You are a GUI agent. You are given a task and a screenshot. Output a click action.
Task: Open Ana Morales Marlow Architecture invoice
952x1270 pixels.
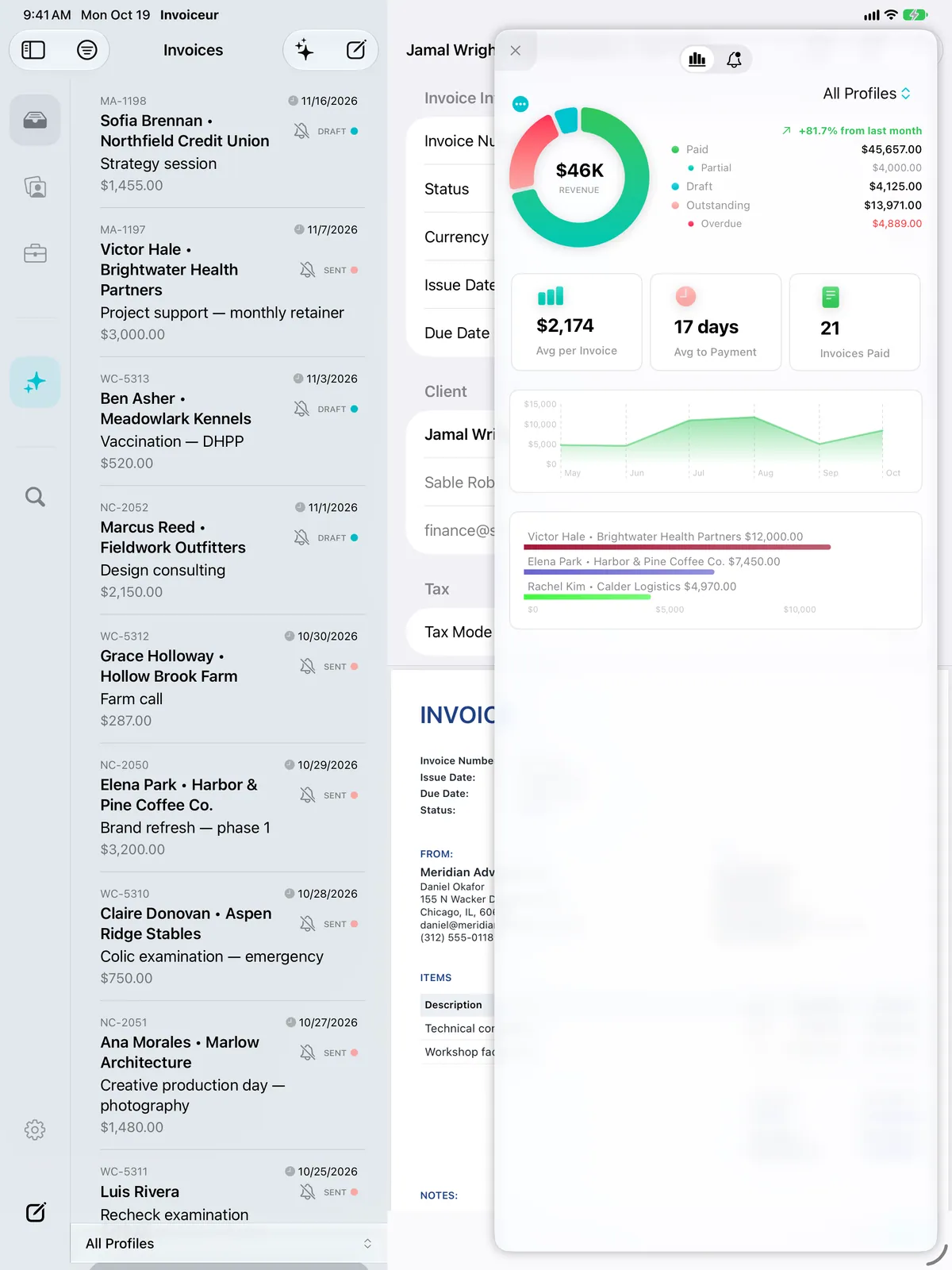tap(229, 1076)
